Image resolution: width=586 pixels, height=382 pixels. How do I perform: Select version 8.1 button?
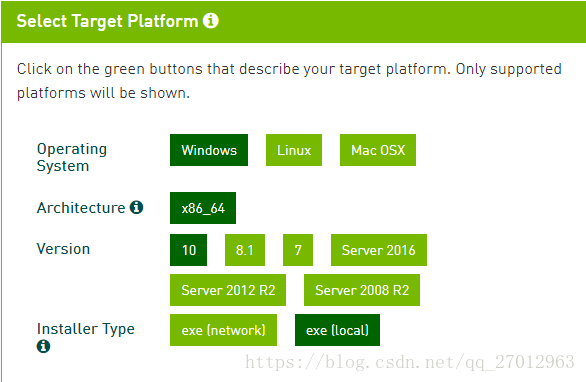pyautogui.click(x=245, y=250)
